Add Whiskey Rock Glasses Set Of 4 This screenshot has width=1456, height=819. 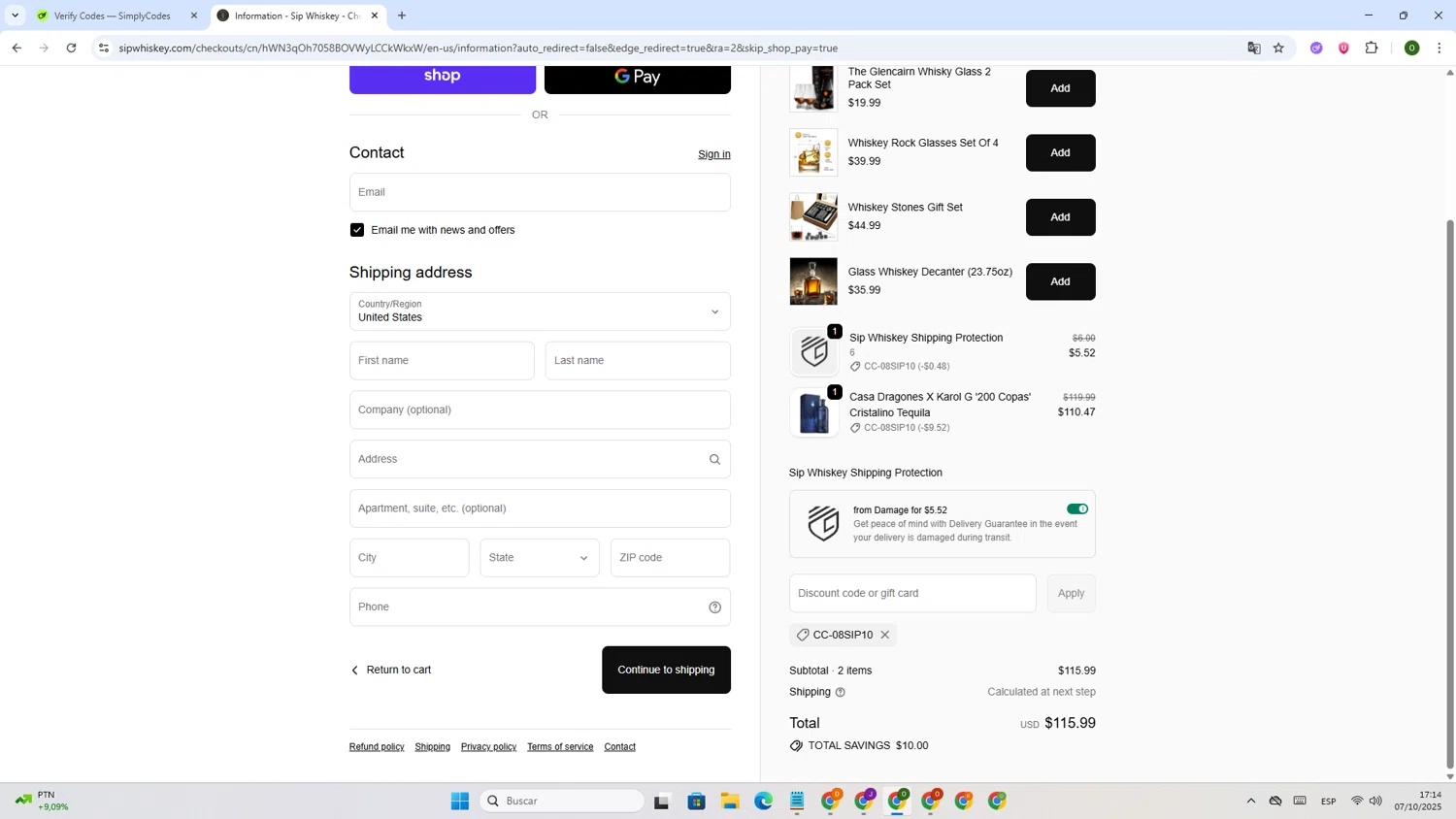click(x=1060, y=152)
